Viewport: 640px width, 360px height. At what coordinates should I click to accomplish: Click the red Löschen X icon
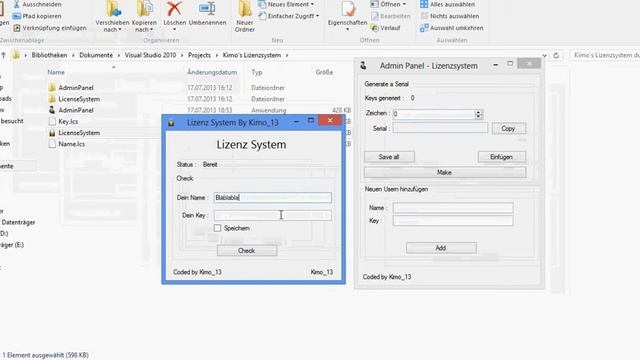174,9
